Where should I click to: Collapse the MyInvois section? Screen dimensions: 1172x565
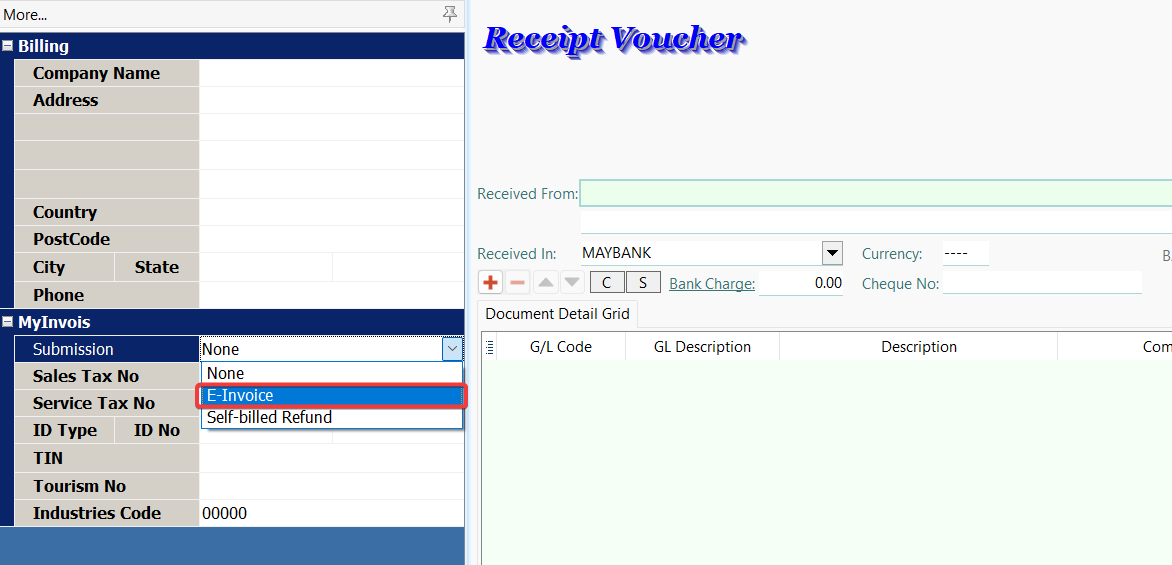click(x=8, y=322)
